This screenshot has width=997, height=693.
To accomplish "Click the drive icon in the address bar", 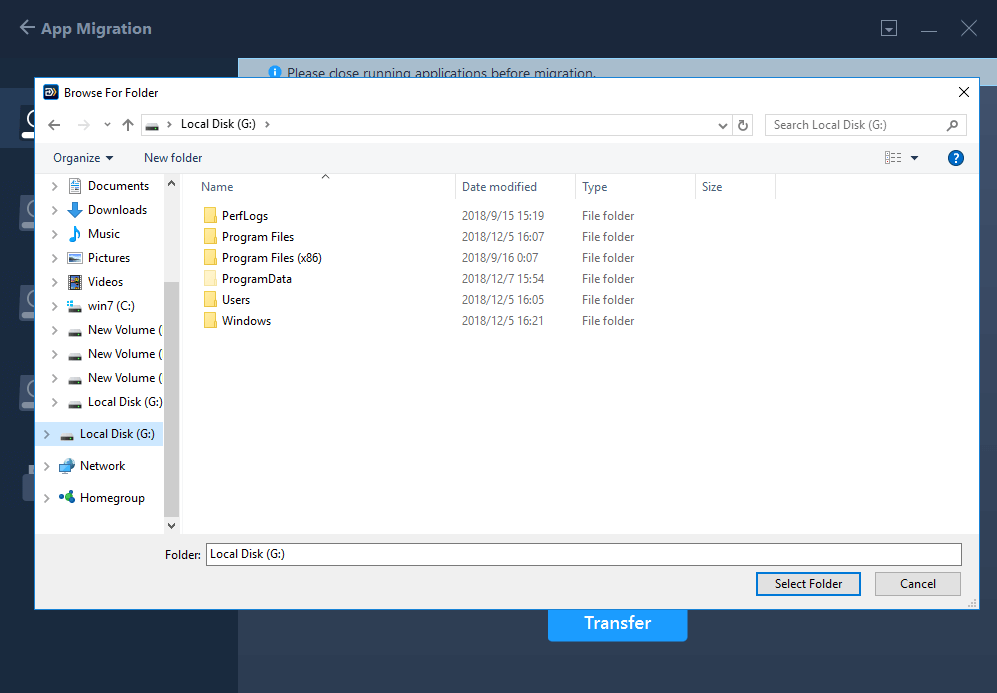I will pos(152,125).
